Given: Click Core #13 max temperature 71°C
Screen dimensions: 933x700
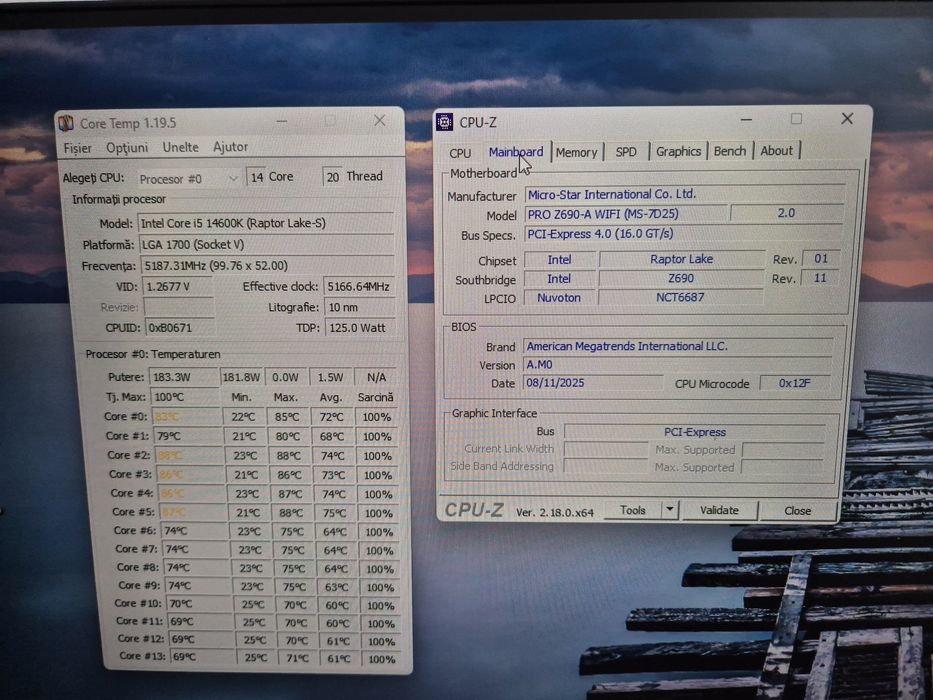Looking at the screenshot, I should point(298,658).
